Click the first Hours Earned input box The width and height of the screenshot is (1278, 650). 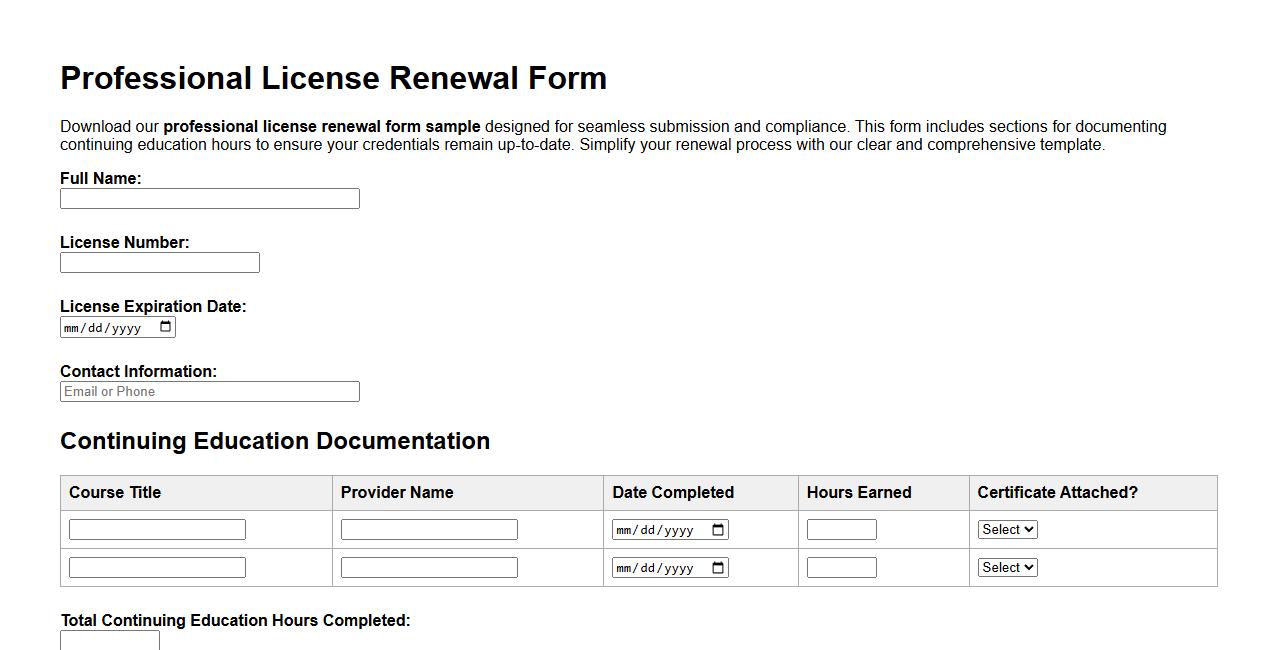tap(841, 528)
